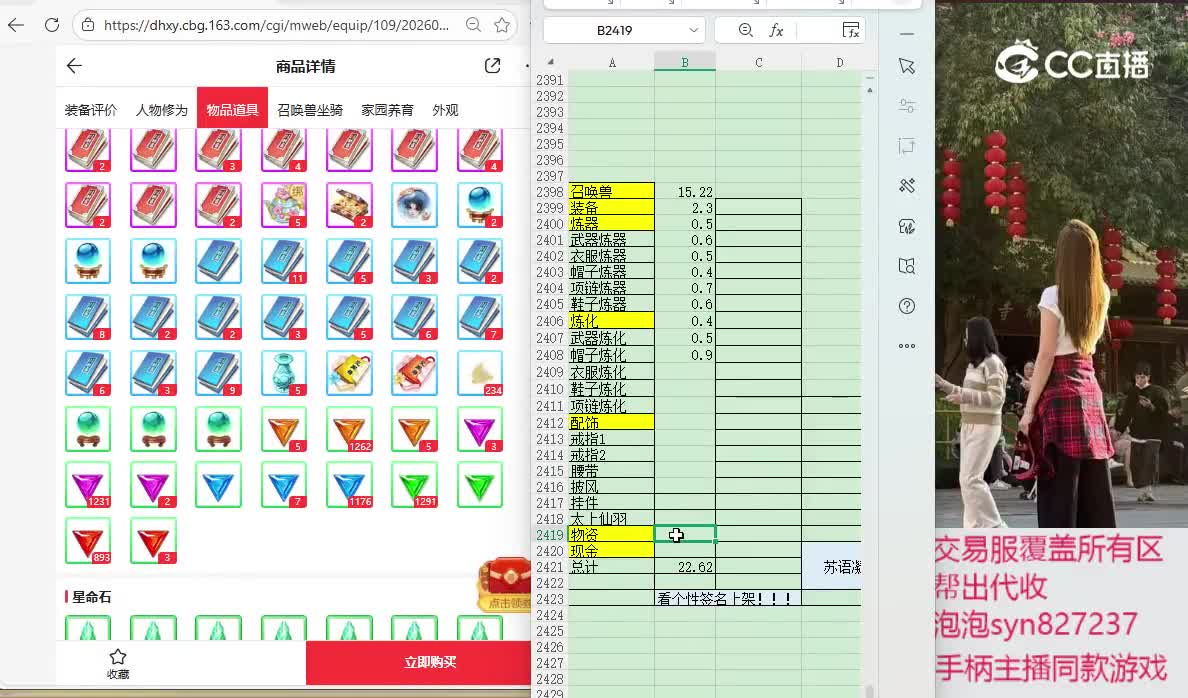
Task: Open the more options ellipsis in sidebar
Action: pos(907,346)
